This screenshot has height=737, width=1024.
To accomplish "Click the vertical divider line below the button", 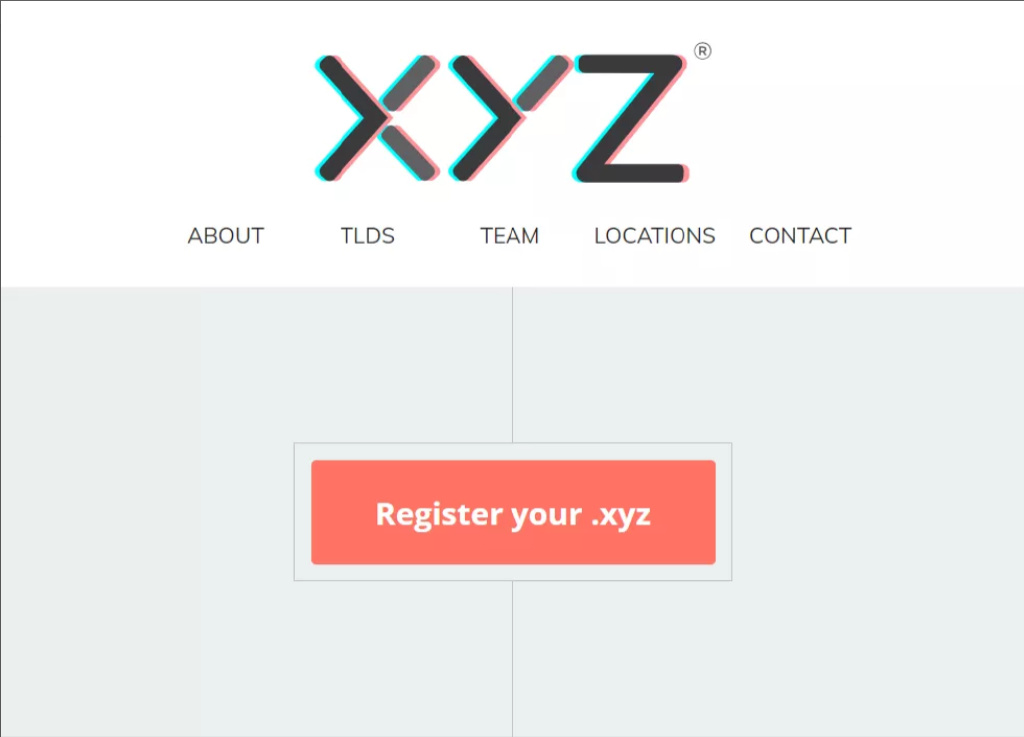I will click(513, 659).
